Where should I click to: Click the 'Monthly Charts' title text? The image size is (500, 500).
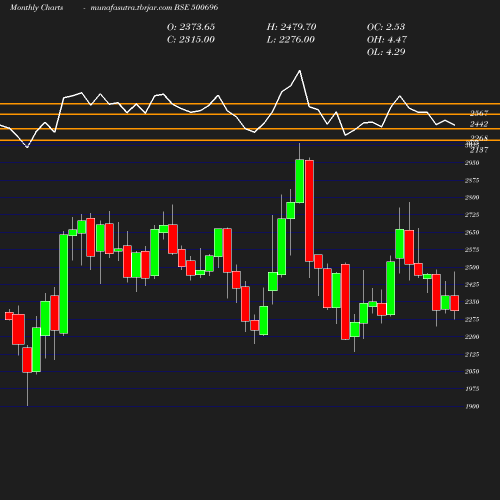pyautogui.click(x=36, y=7)
